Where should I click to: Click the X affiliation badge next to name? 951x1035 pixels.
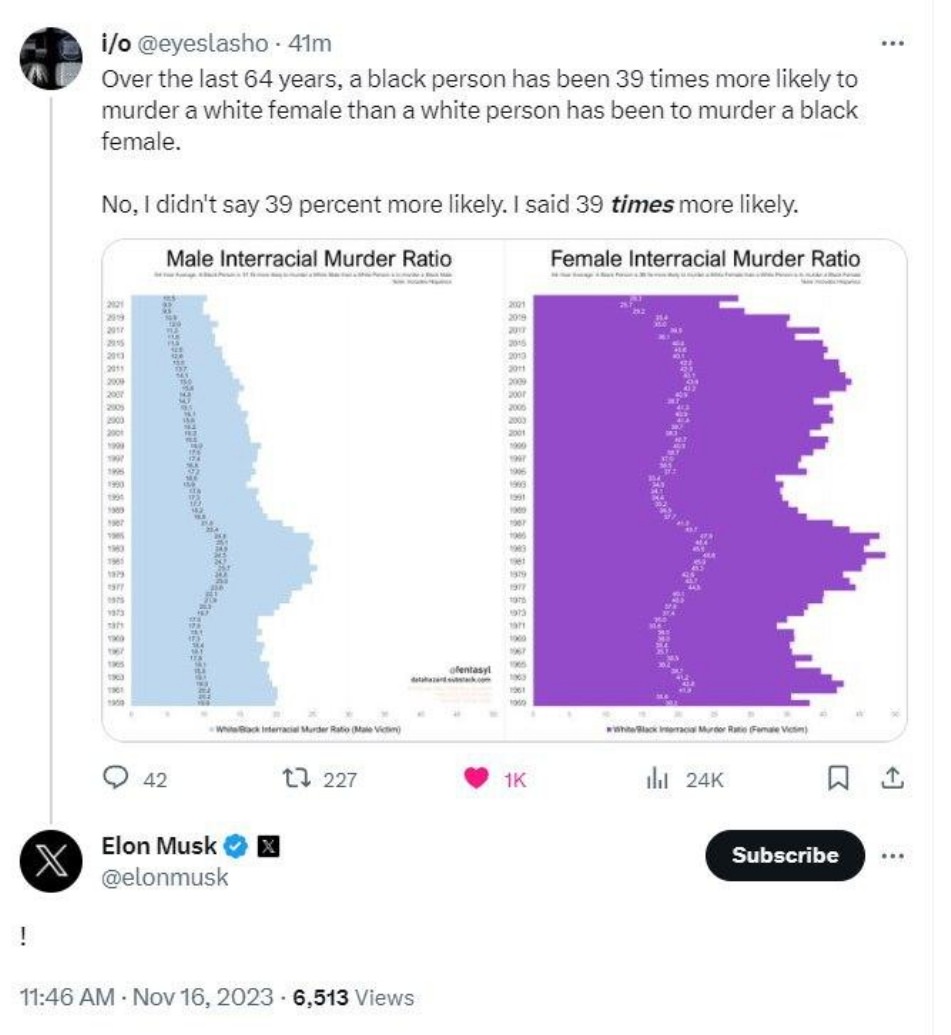268,846
